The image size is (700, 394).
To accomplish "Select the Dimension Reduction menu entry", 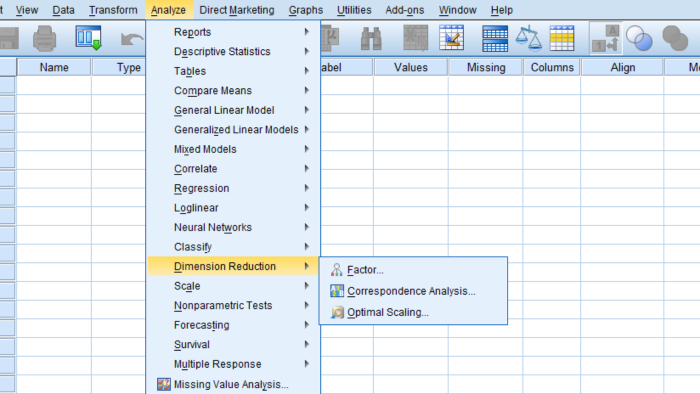I will [x=233, y=266].
